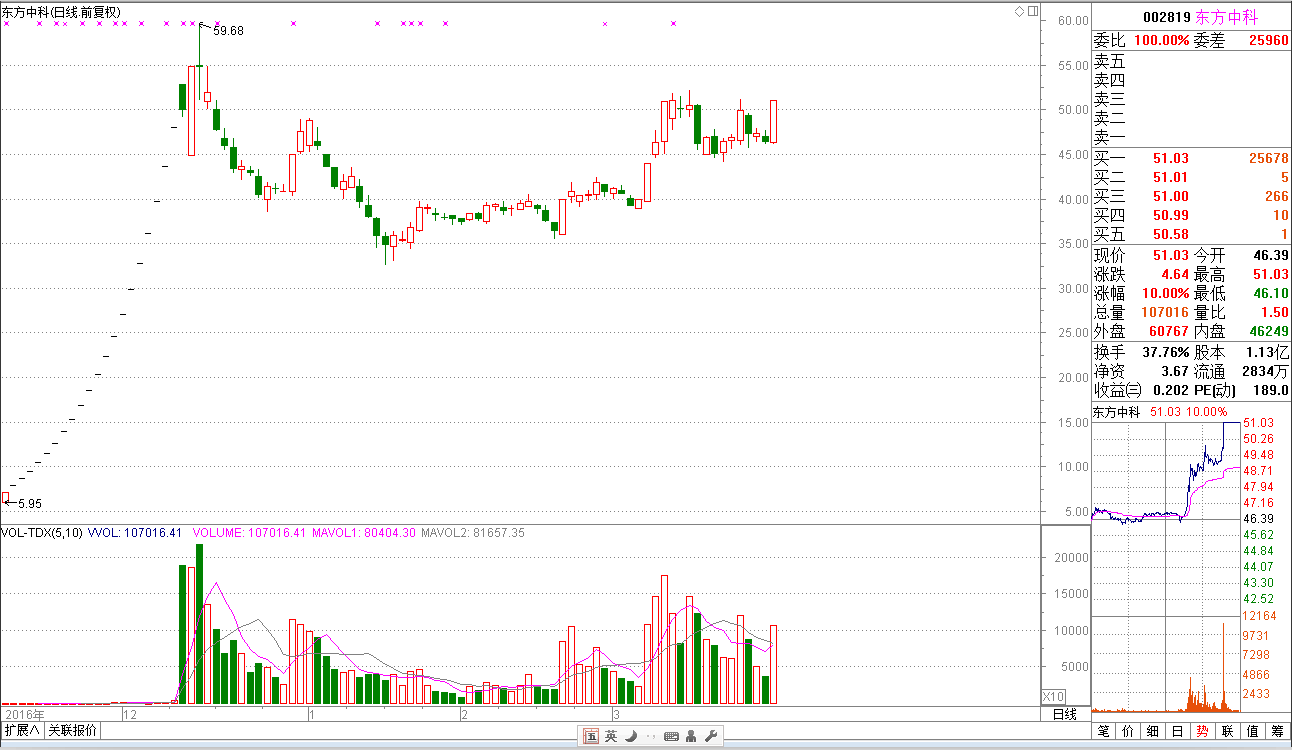Click stock code 002819

click(x=1166, y=18)
